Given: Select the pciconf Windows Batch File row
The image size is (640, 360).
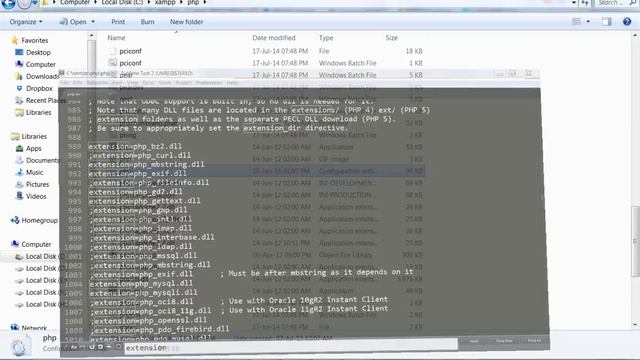Looking at the screenshot, I should tap(265, 63).
